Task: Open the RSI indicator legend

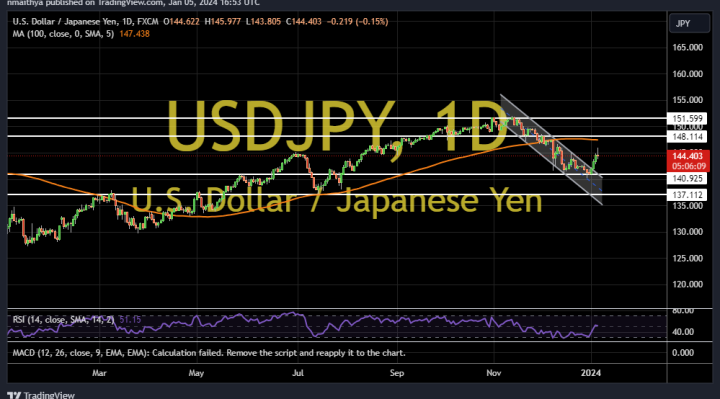Action: tap(63, 319)
